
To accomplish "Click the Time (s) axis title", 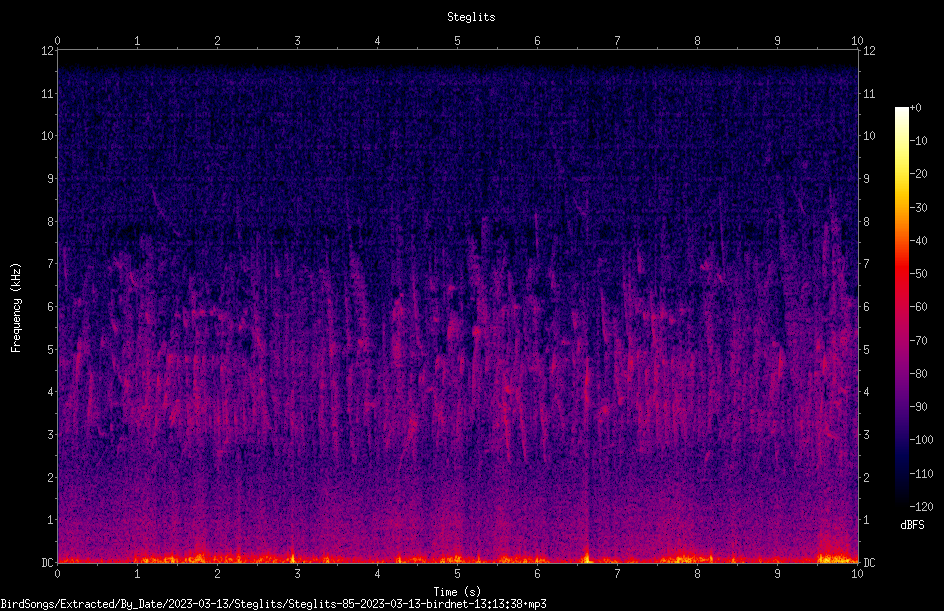I will pos(458,592).
